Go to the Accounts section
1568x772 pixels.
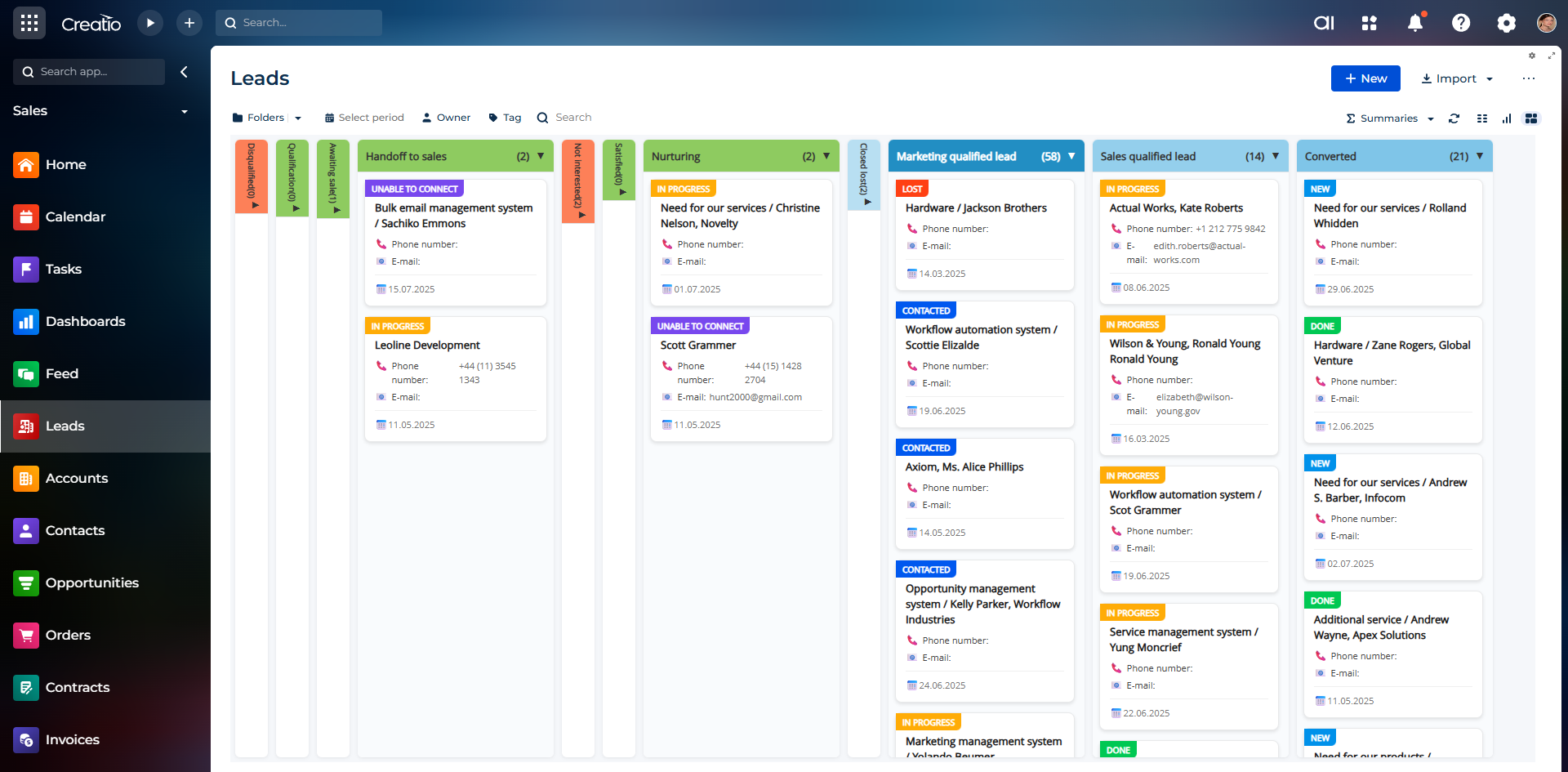pyautogui.click(x=77, y=478)
